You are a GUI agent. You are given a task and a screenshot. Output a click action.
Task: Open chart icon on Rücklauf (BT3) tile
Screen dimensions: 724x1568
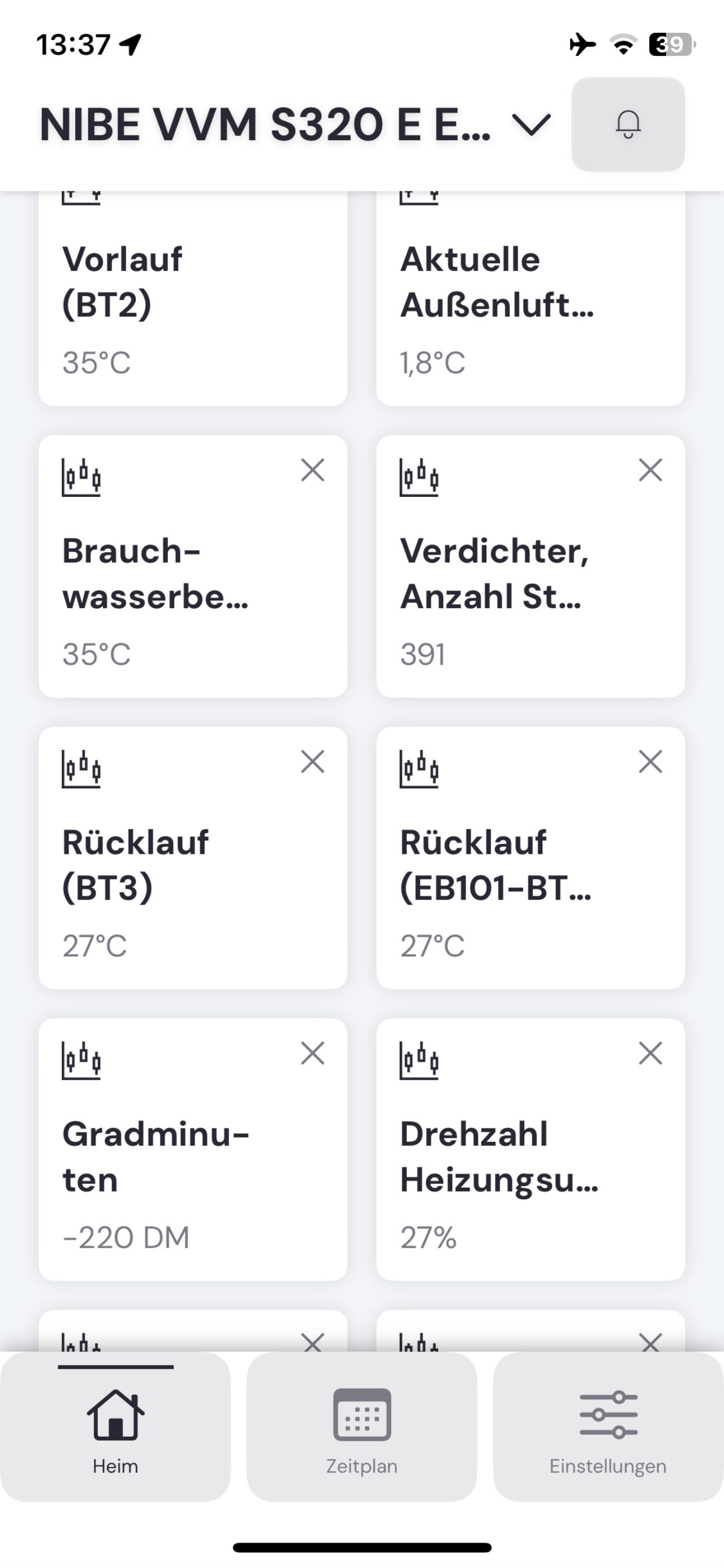click(81, 769)
